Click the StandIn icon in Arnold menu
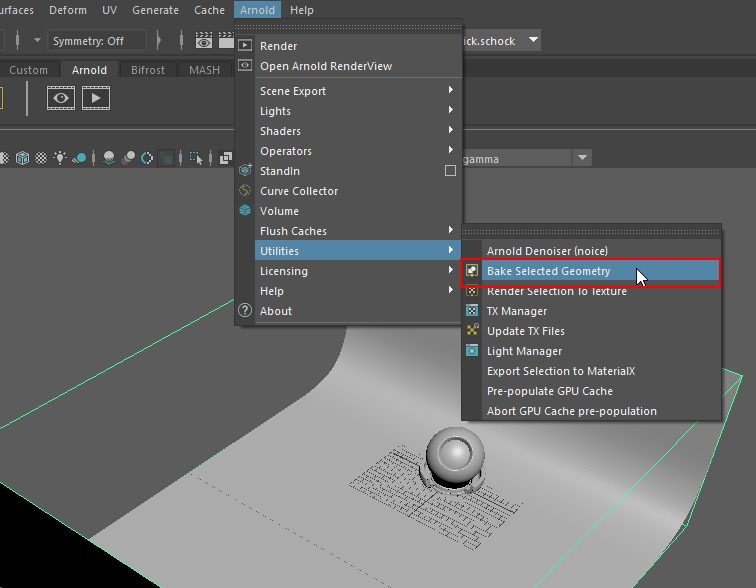This screenshot has height=588, width=756. pos(245,170)
